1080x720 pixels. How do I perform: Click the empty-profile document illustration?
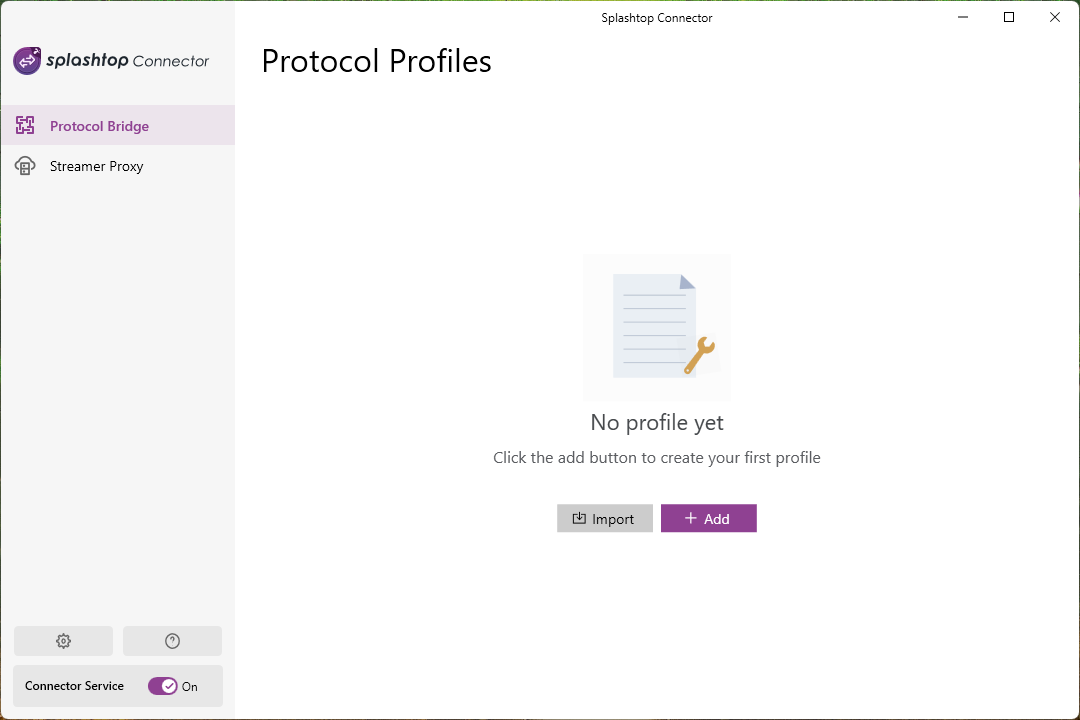tap(656, 327)
